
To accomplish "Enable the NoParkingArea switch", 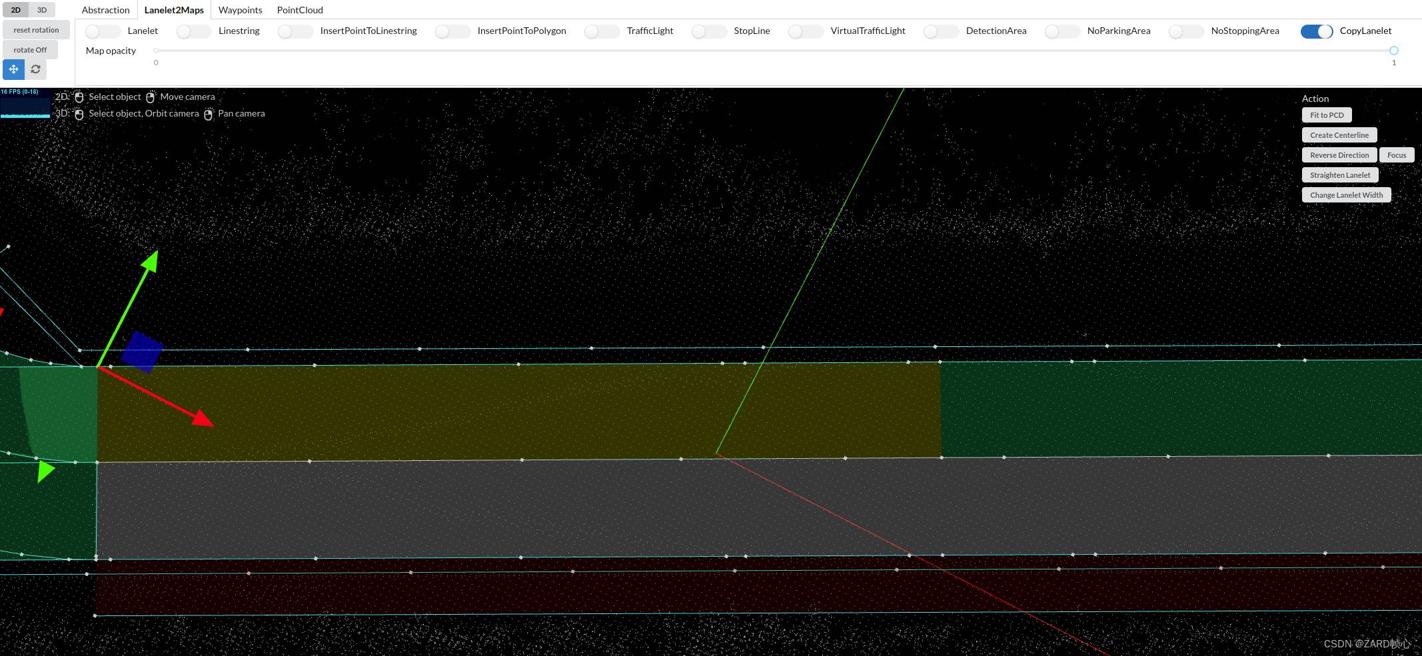I will (1061, 31).
